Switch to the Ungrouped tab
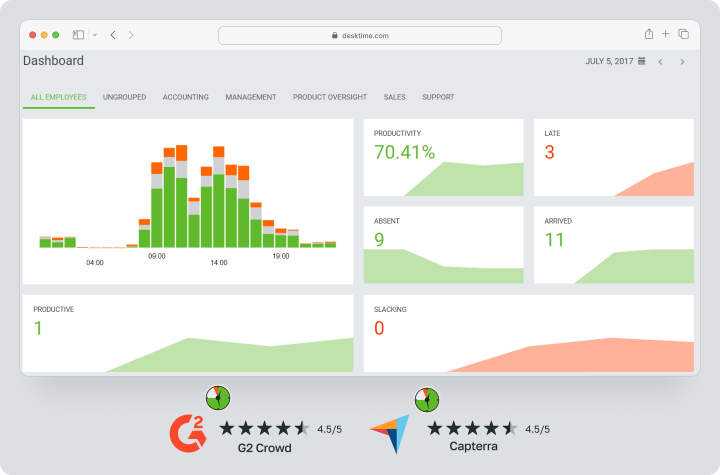The width and height of the screenshot is (720, 475). click(x=124, y=97)
